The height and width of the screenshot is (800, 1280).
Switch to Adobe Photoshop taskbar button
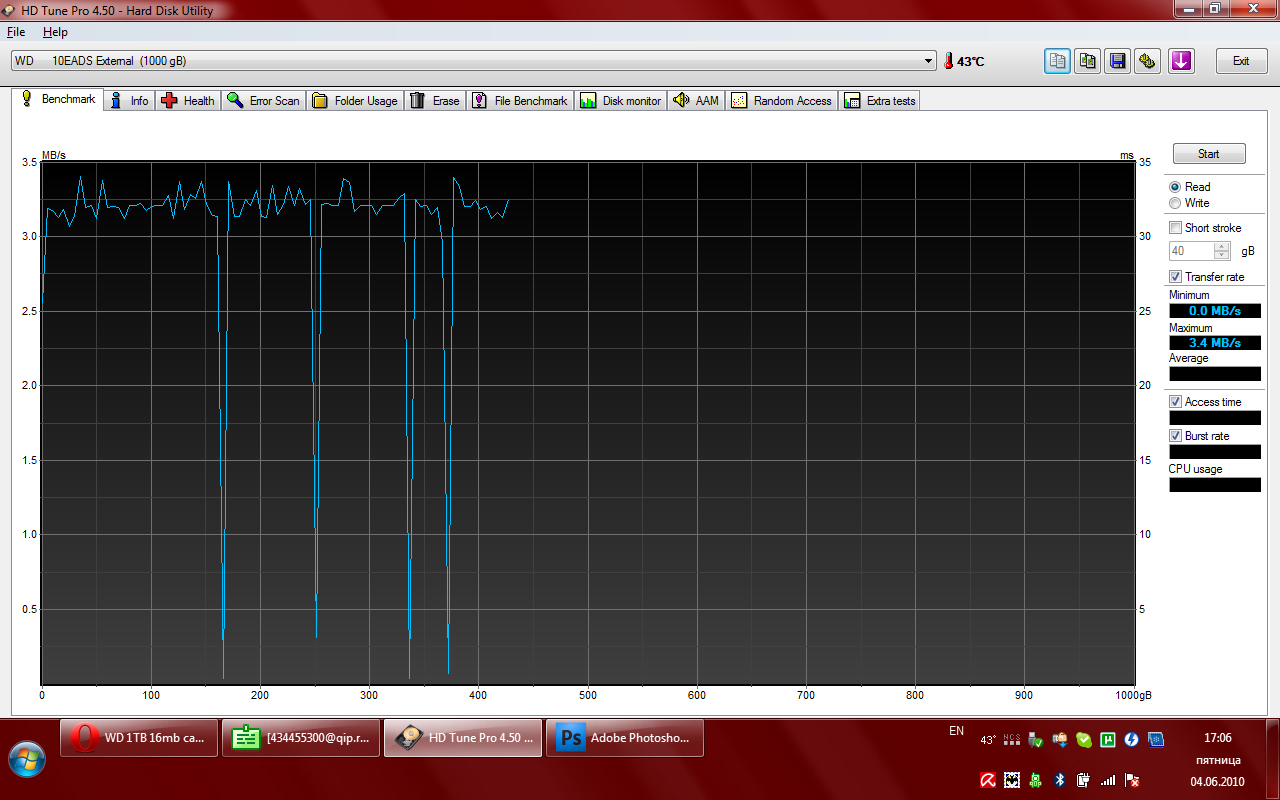click(x=624, y=738)
